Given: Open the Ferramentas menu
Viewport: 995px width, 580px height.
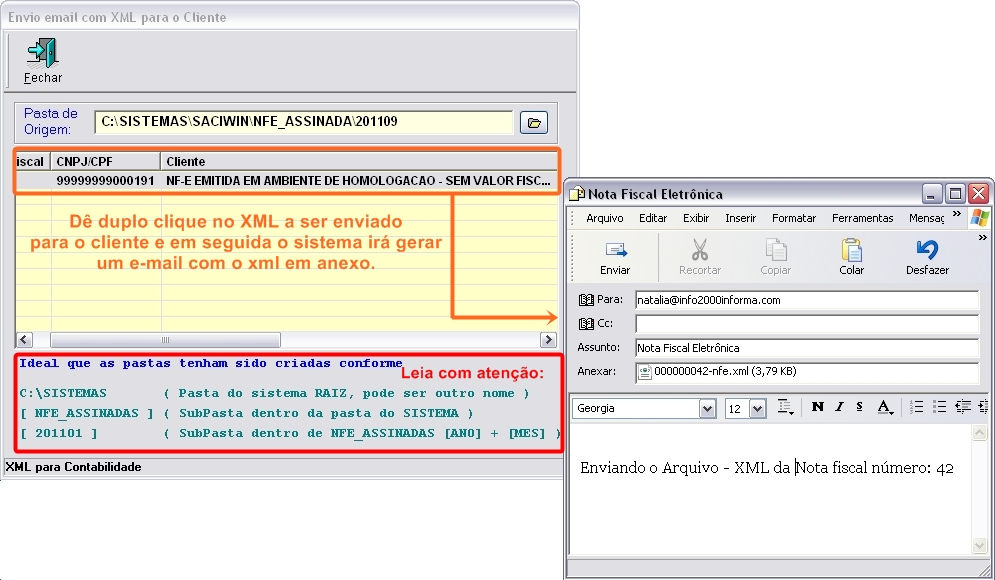Looking at the screenshot, I should (x=862, y=218).
